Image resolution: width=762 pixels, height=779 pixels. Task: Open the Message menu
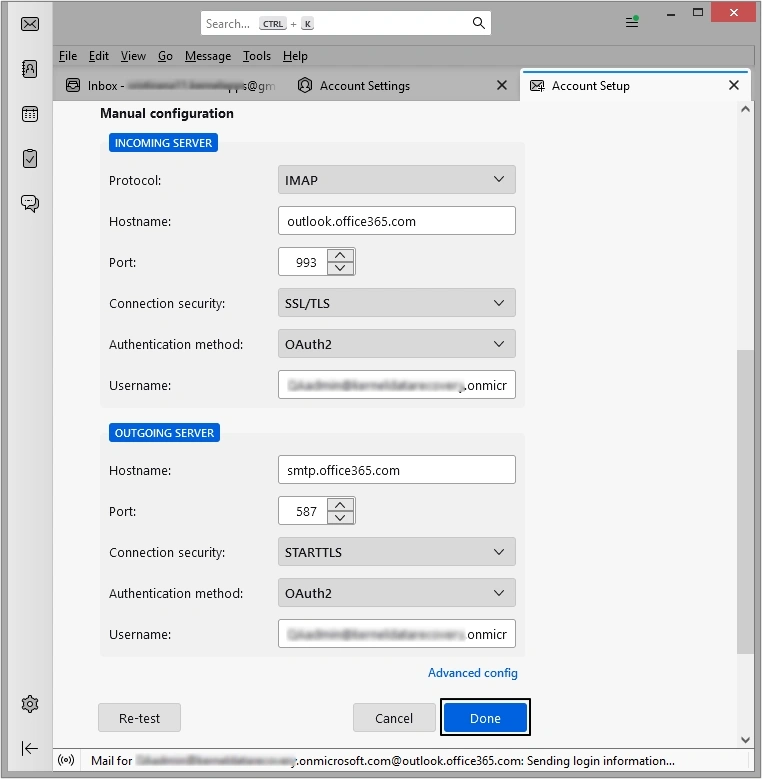tap(208, 56)
